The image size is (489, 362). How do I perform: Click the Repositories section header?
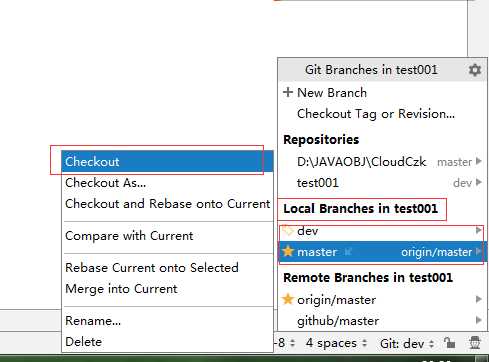click(321, 139)
